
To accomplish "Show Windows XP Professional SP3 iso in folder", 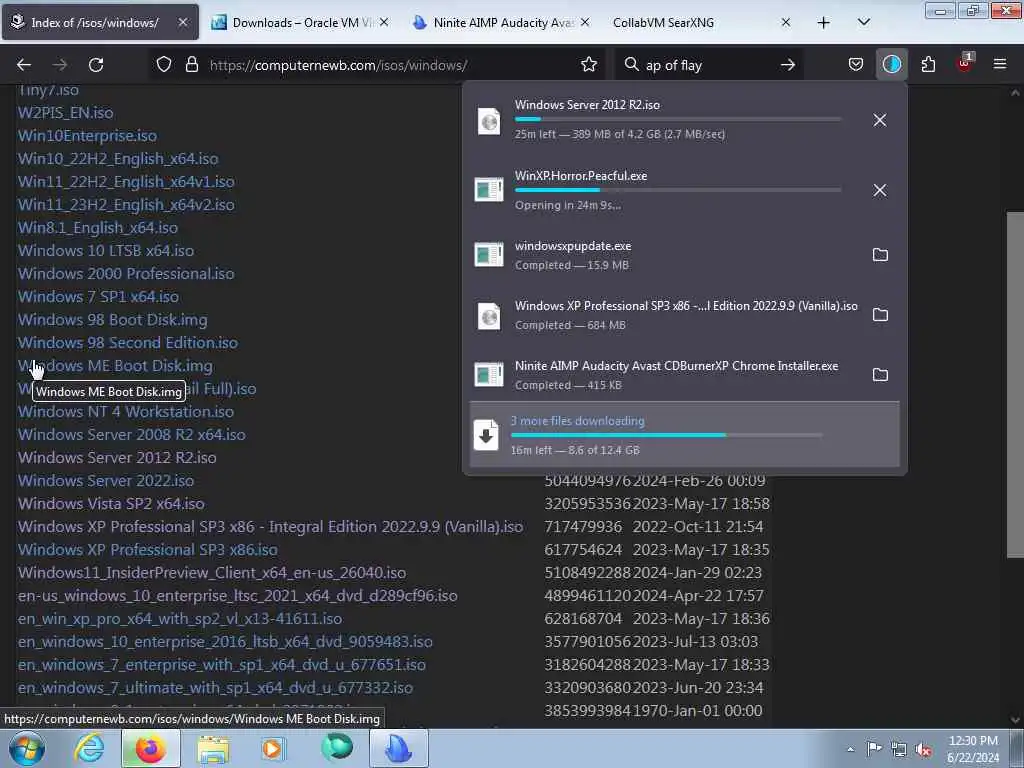I will 880,315.
